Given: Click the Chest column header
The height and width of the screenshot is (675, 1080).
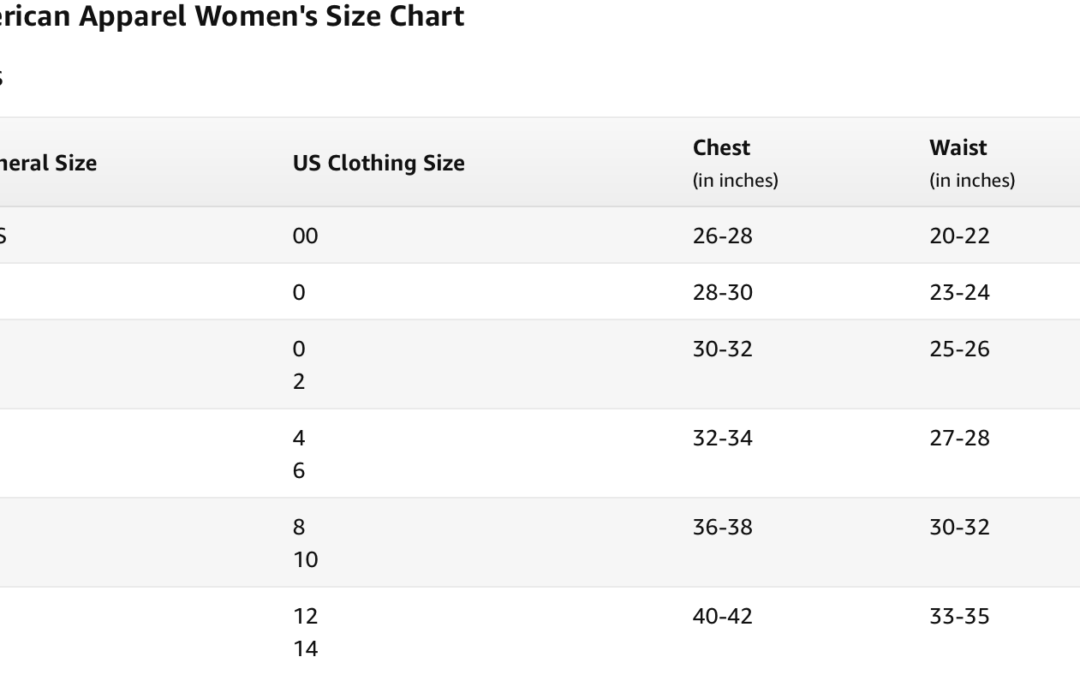Looking at the screenshot, I should [721, 147].
